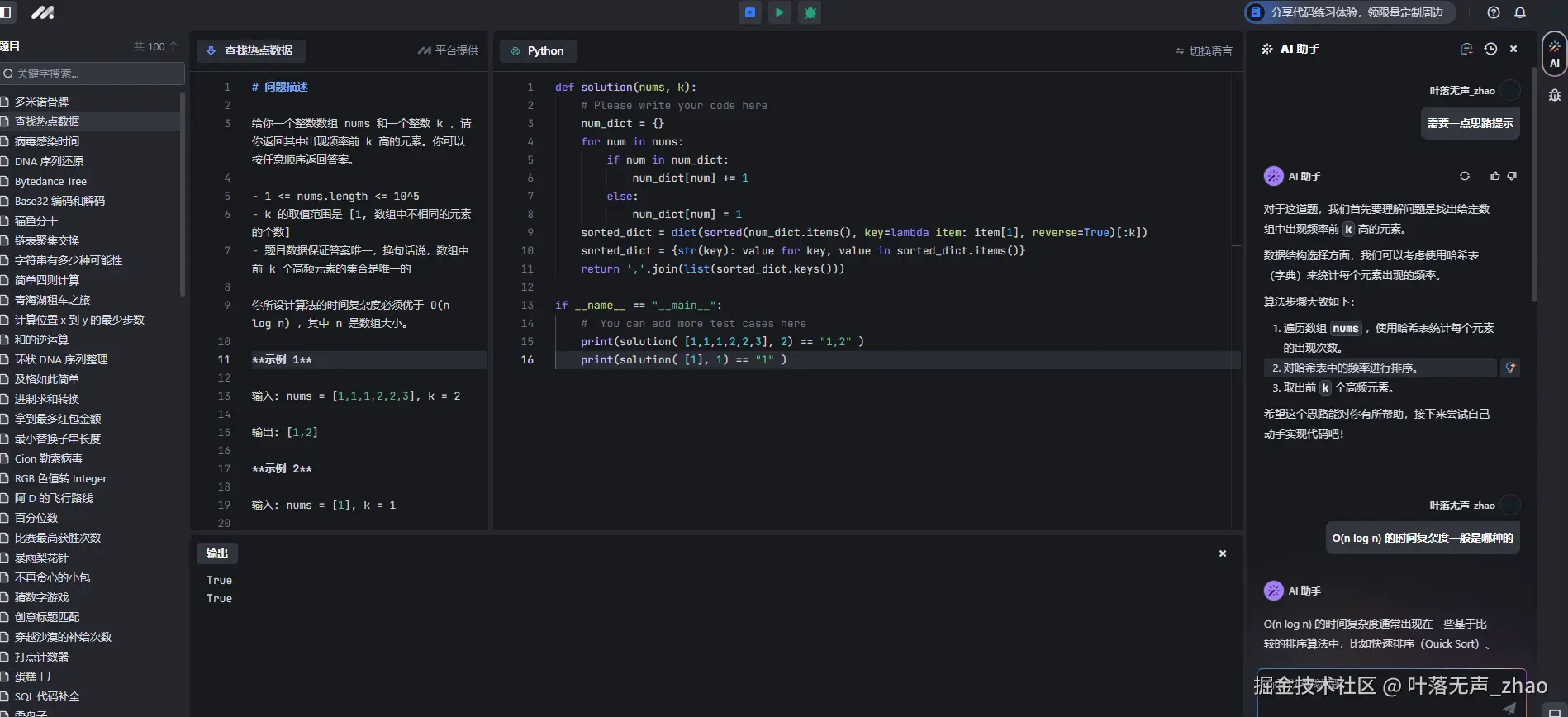The height and width of the screenshot is (717, 1568).
Task: Open the 多米诺骨牌 problem in list
Action: click(x=41, y=102)
